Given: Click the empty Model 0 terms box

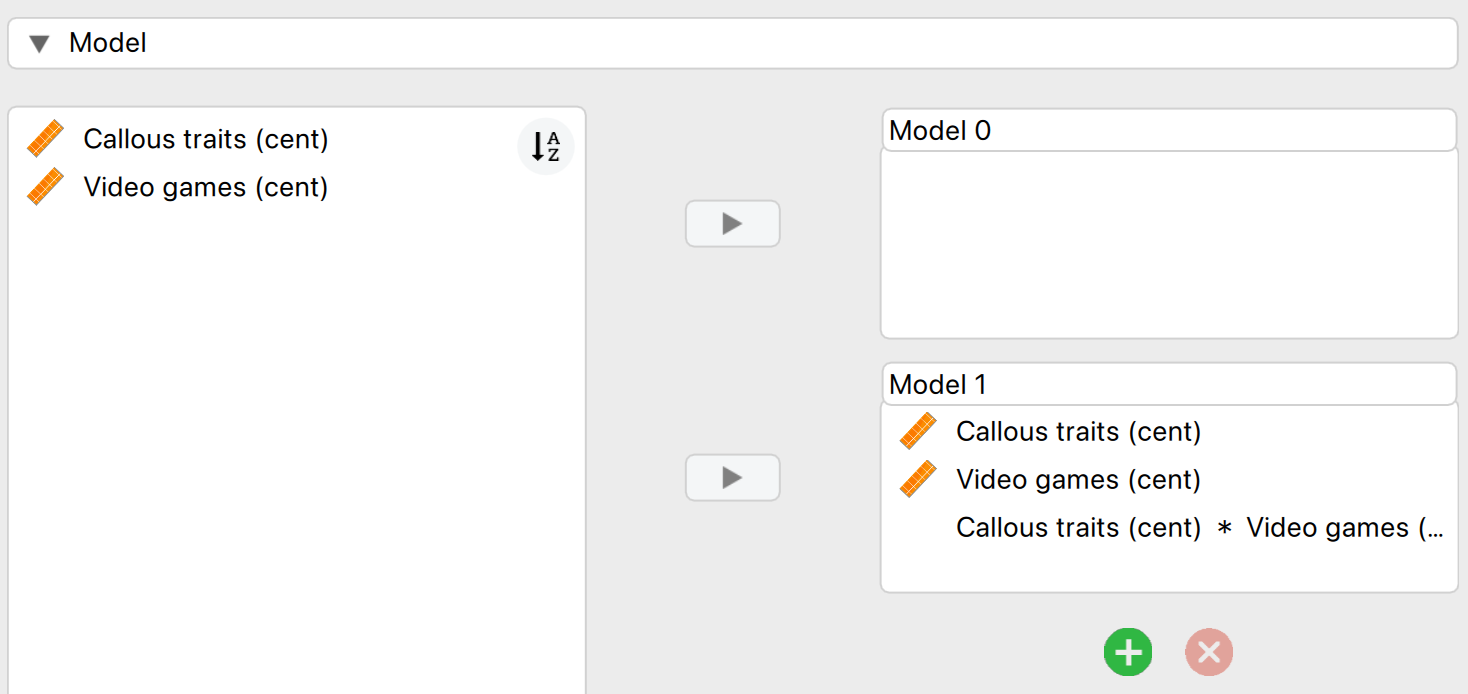Looking at the screenshot, I should pos(1169,245).
